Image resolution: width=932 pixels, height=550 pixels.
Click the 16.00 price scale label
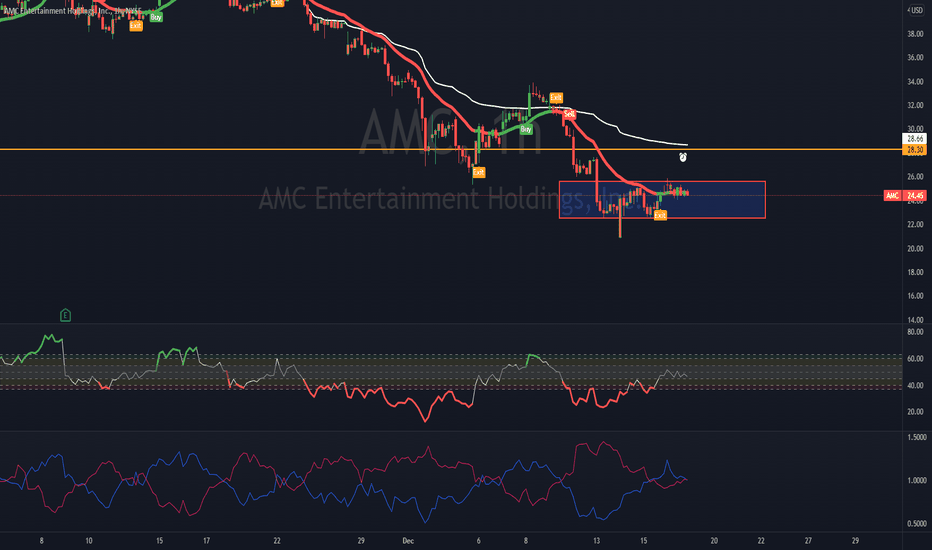pyautogui.click(x=915, y=296)
